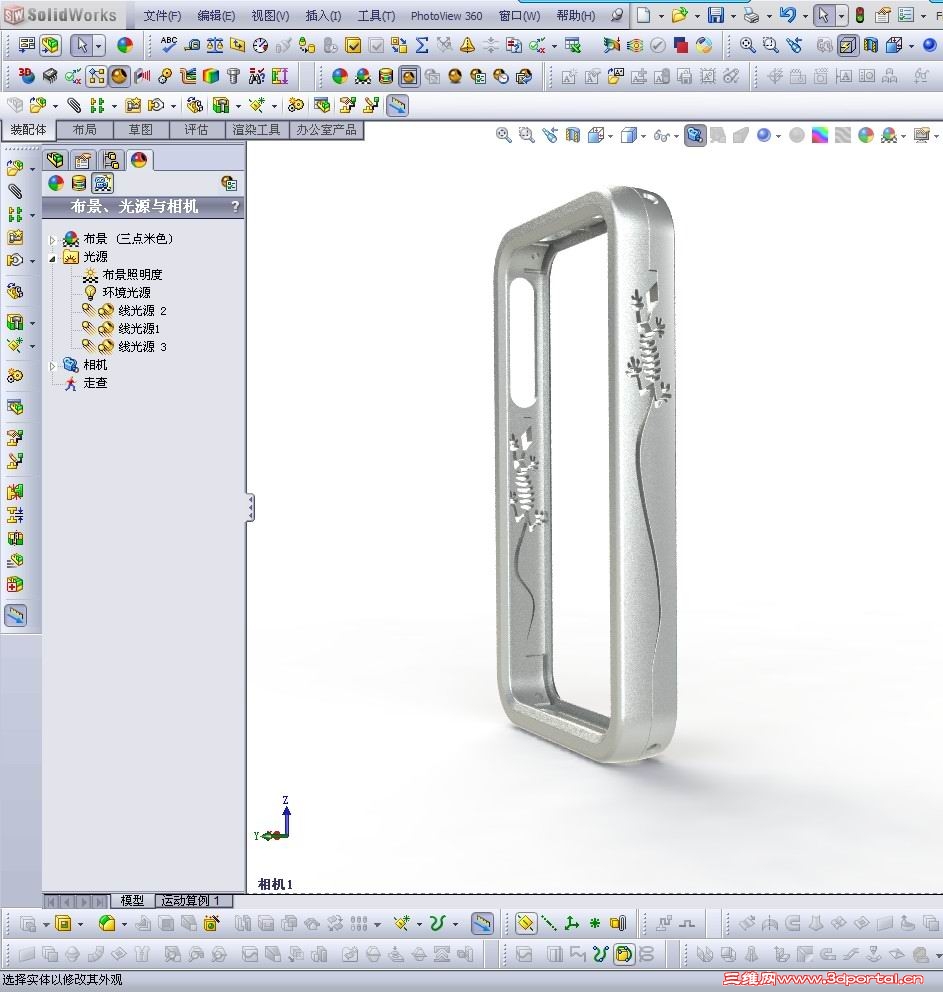This screenshot has width=943, height=992.
Task: Click the circuit chip icon
Action: [50, 77]
